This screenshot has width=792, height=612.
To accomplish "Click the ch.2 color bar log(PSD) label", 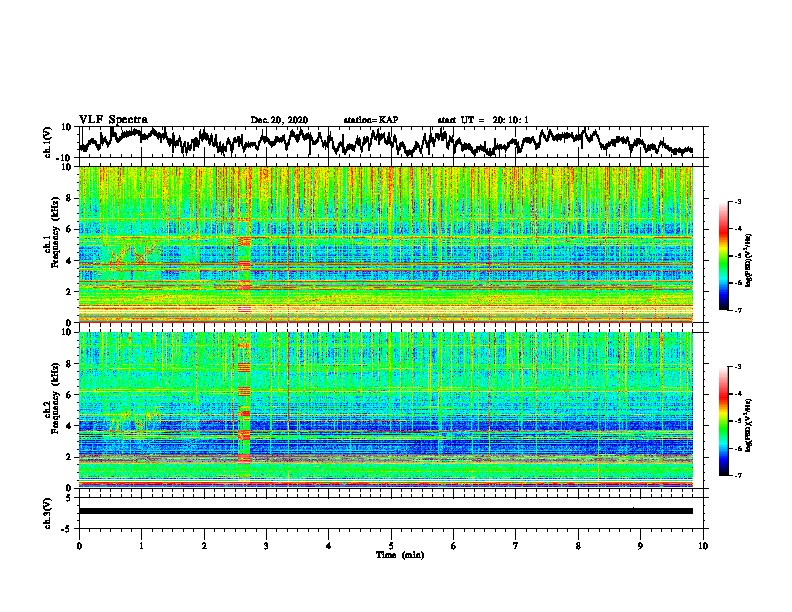I will (749, 423).
